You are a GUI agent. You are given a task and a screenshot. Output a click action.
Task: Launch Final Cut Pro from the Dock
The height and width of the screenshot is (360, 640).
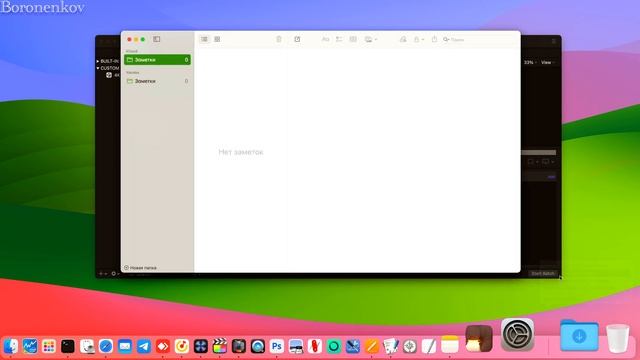(x=220, y=346)
